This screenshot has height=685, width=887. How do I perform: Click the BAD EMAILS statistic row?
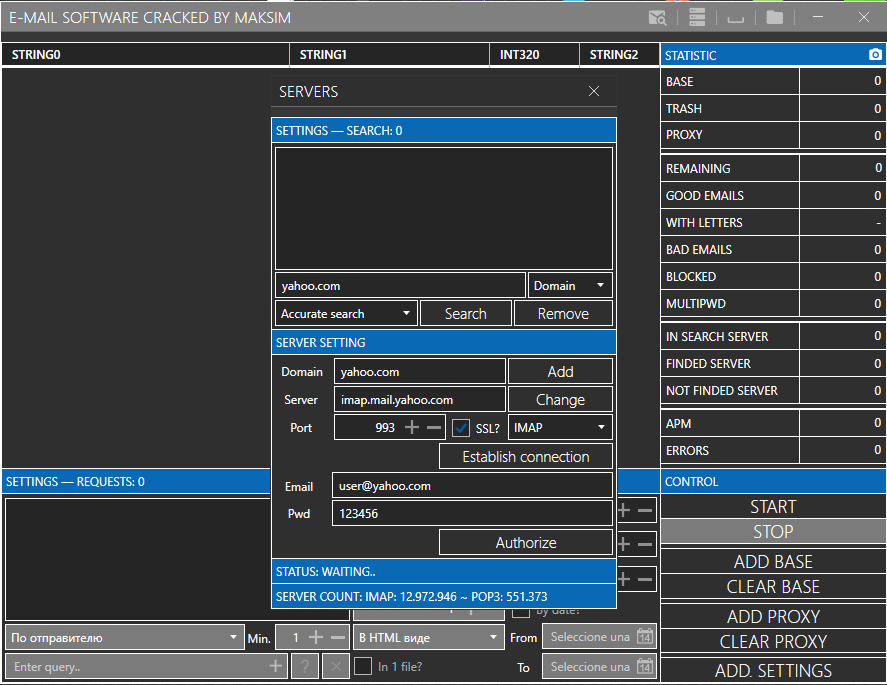[x=773, y=249]
